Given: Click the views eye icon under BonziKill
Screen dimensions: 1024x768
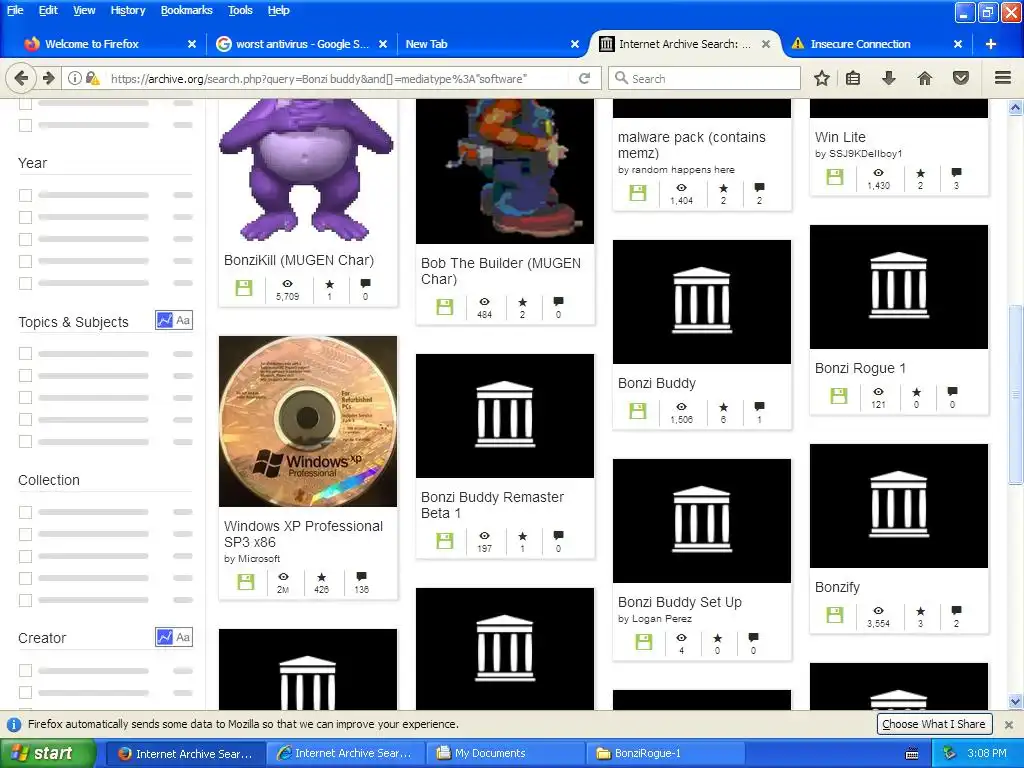Looking at the screenshot, I should [287, 283].
